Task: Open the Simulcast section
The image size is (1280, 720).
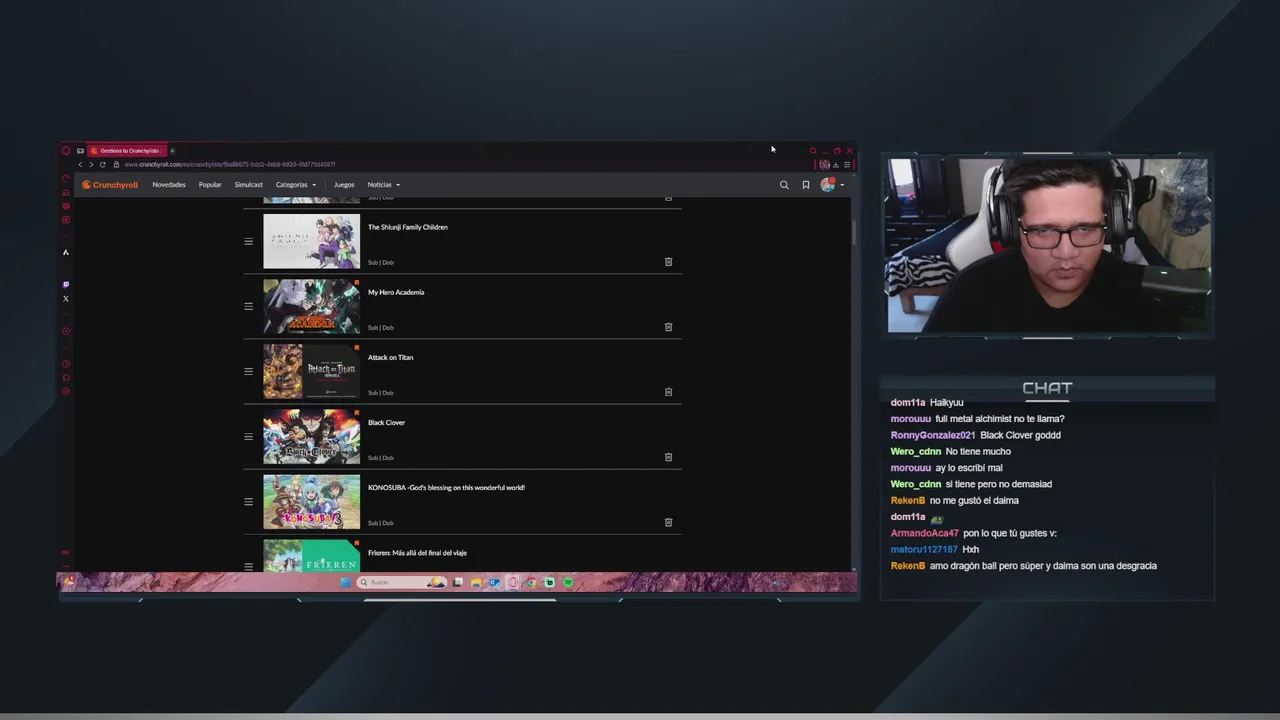Action: pyautogui.click(x=249, y=185)
